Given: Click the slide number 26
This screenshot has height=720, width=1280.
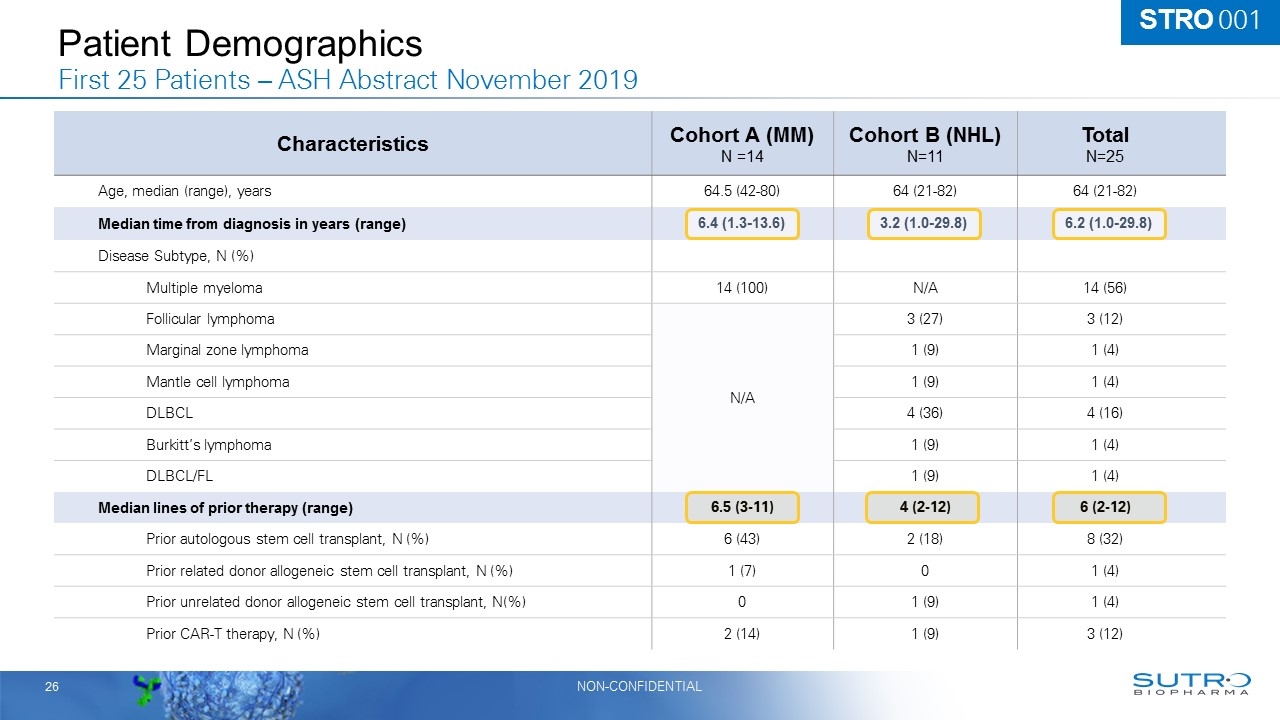Looking at the screenshot, I should pyautogui.click(x=50, y=687).
